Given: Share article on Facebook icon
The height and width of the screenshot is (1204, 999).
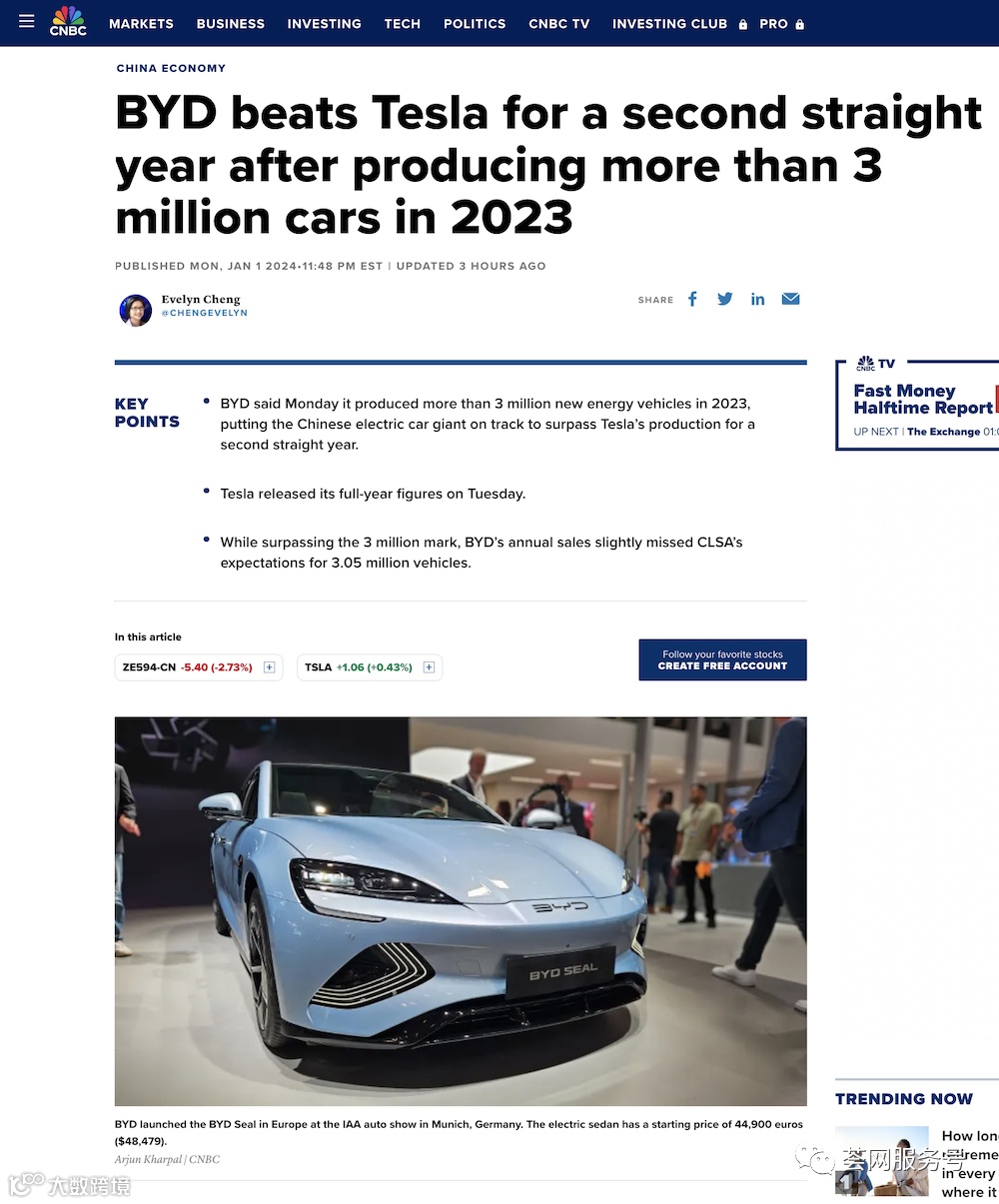Looking at the screenshot, I should pyautogui.click(x=692, y=299).
